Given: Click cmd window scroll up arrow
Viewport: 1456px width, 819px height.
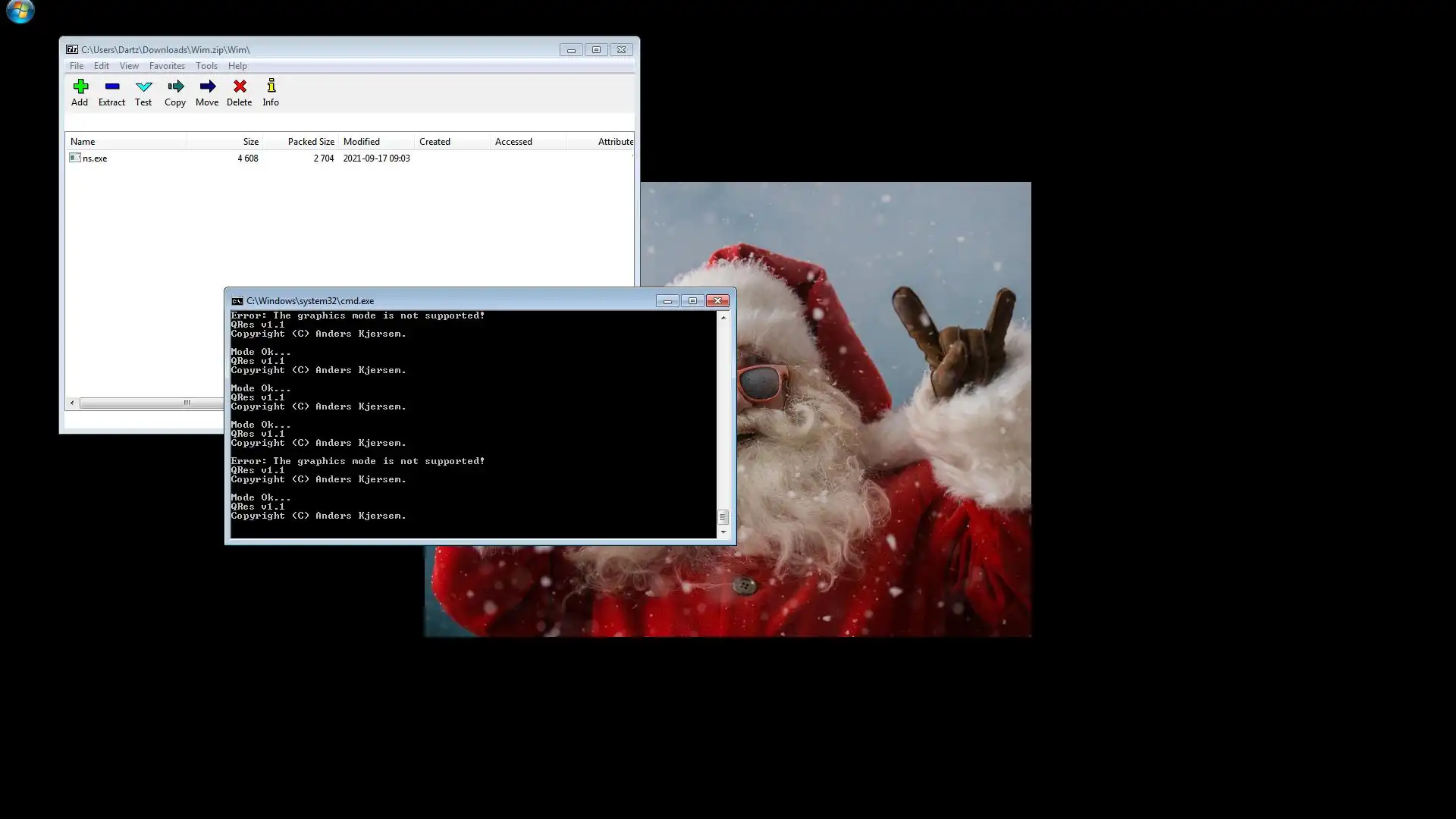Looking at the screenshot, I should click(723, 317).
